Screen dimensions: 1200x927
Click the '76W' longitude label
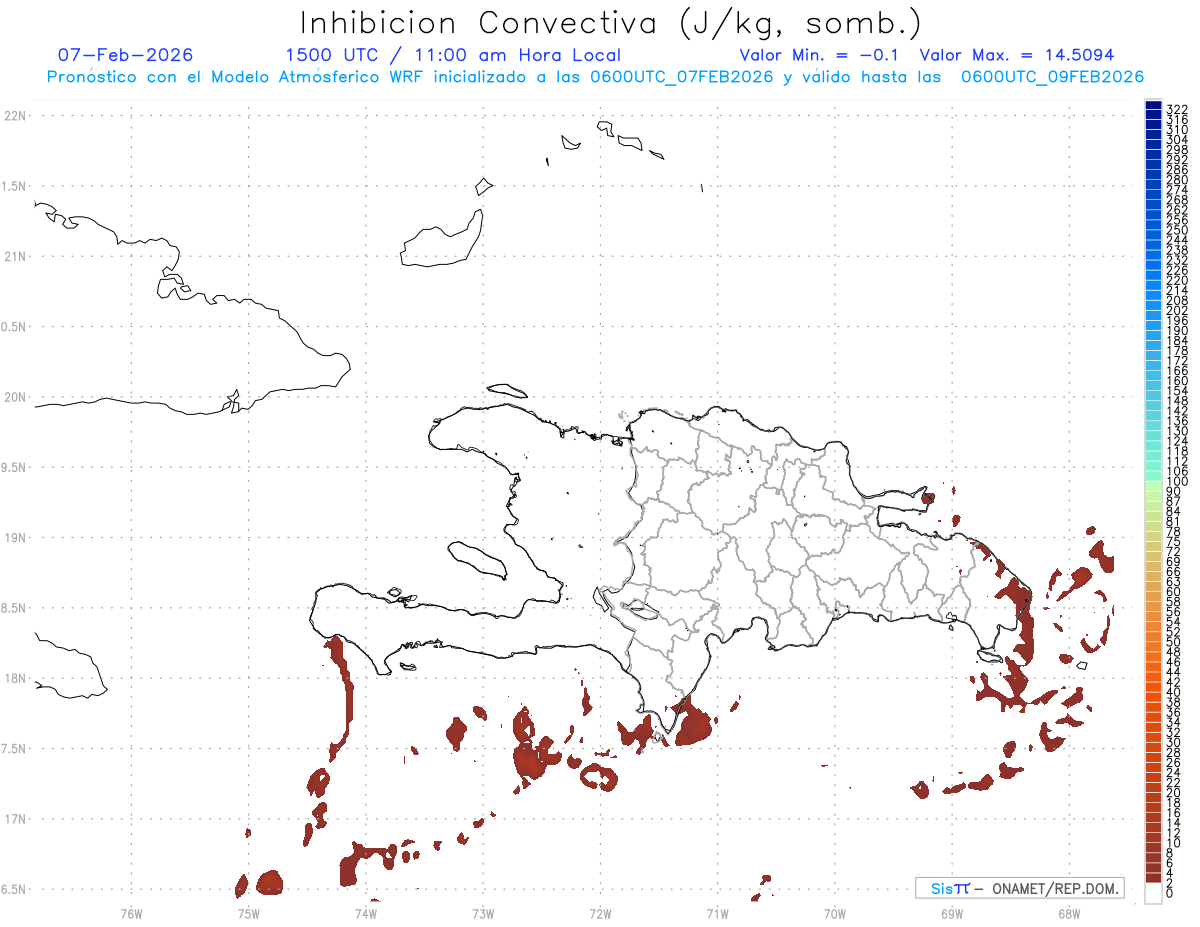pos(131,912)
